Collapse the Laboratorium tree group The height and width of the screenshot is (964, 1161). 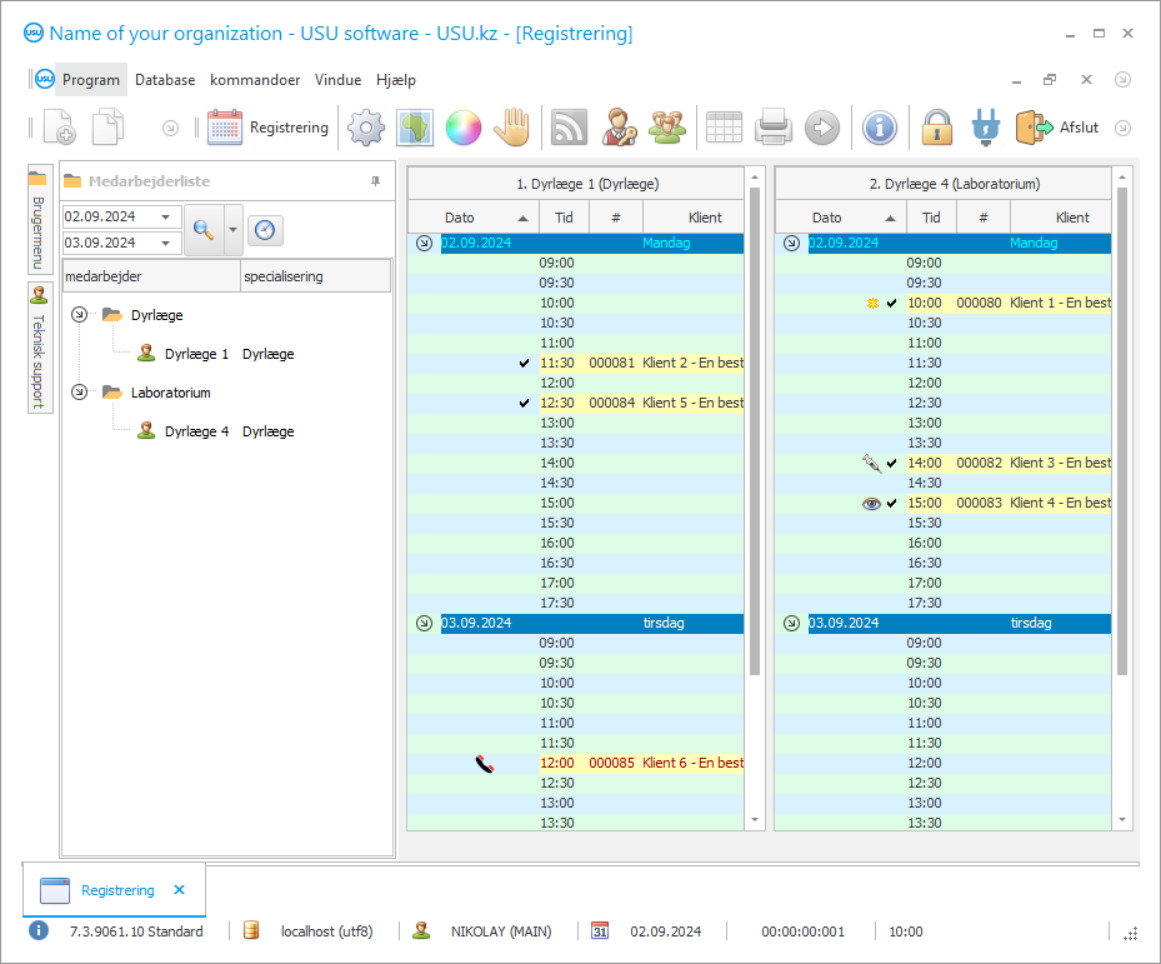tap(79, 392)
